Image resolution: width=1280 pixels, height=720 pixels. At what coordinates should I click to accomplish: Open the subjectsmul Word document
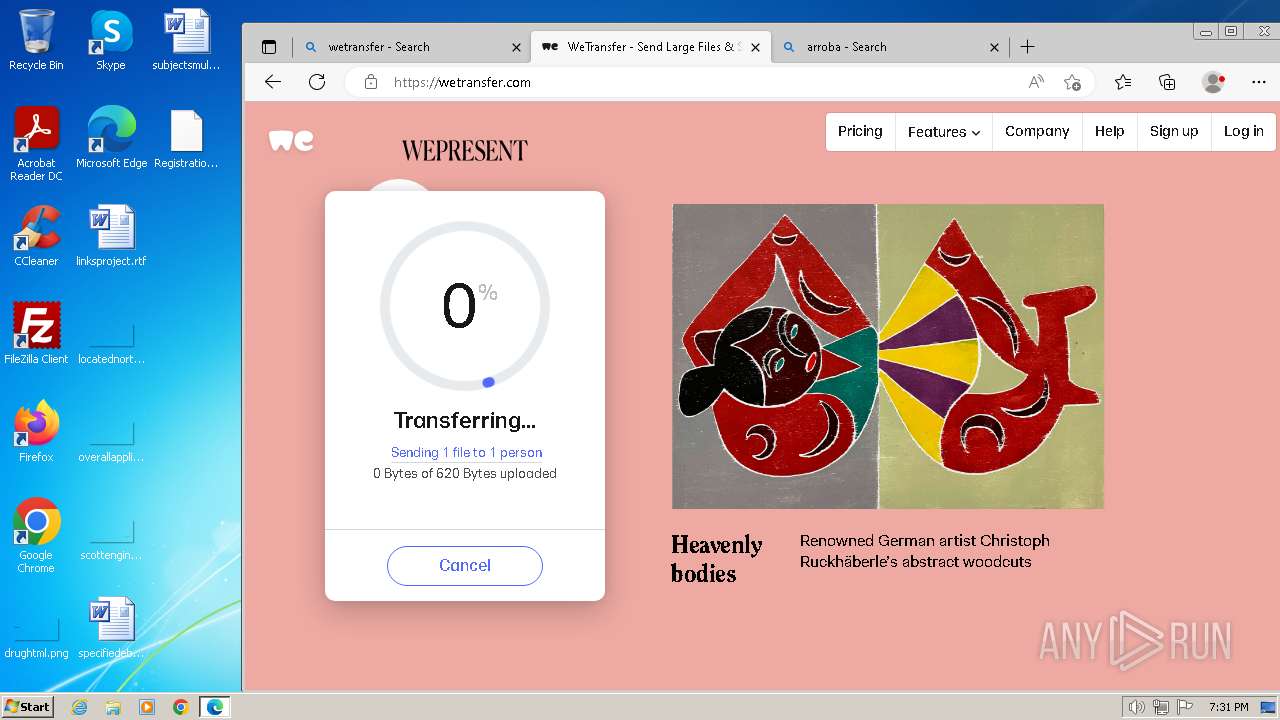coord(186,40)
